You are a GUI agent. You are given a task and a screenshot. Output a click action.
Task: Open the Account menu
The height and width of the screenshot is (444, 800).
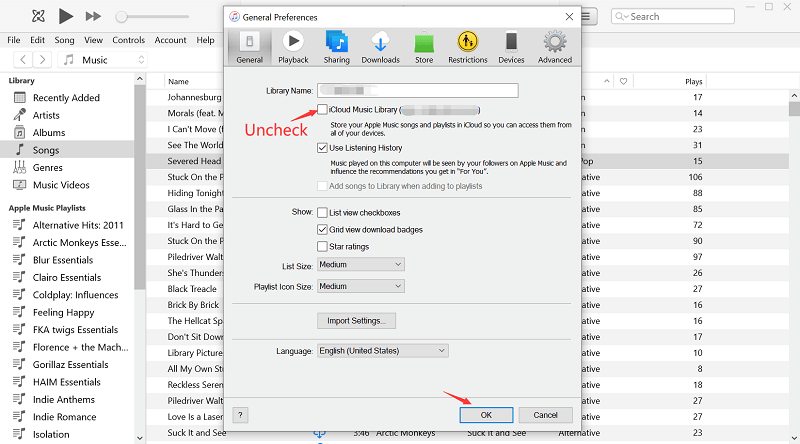click(170, 40)
